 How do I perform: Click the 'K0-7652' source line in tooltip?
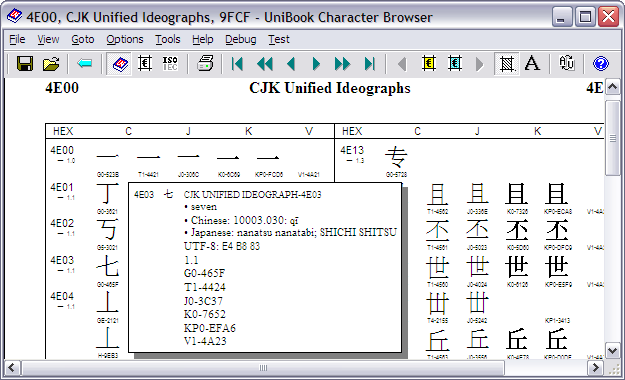click(x=204, y=315)
